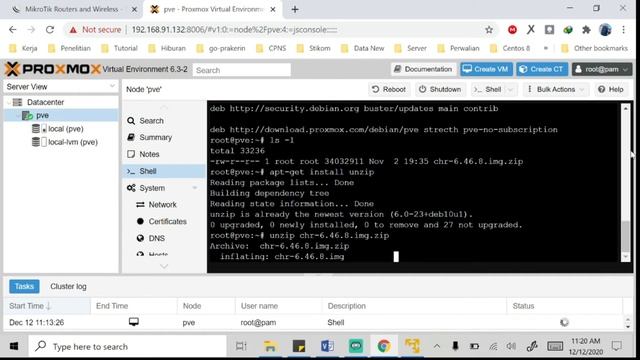Open the node Summary panel
The height and width of the screenshot is (360, 640).
[x=156, y=138]
